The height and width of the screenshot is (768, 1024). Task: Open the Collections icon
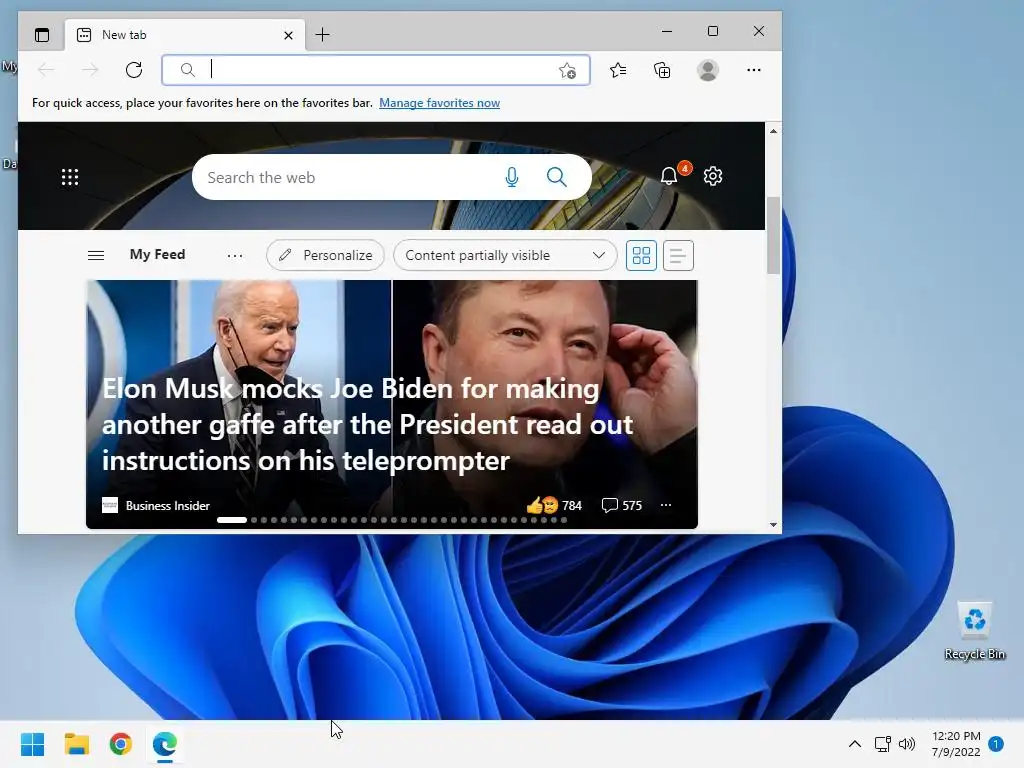click(662, 70)
